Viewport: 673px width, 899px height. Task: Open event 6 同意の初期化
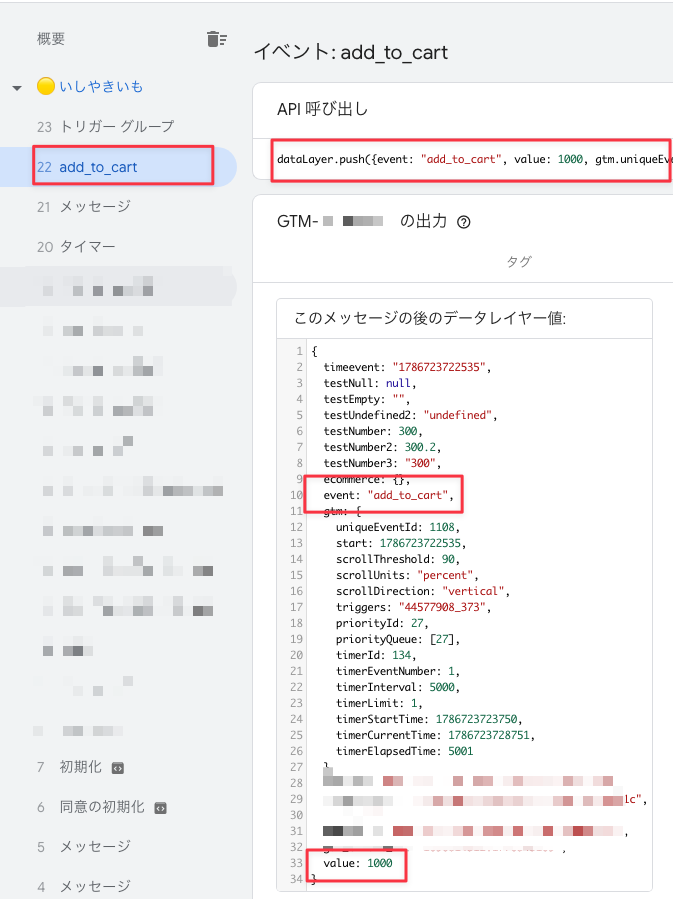pos(91,807)
